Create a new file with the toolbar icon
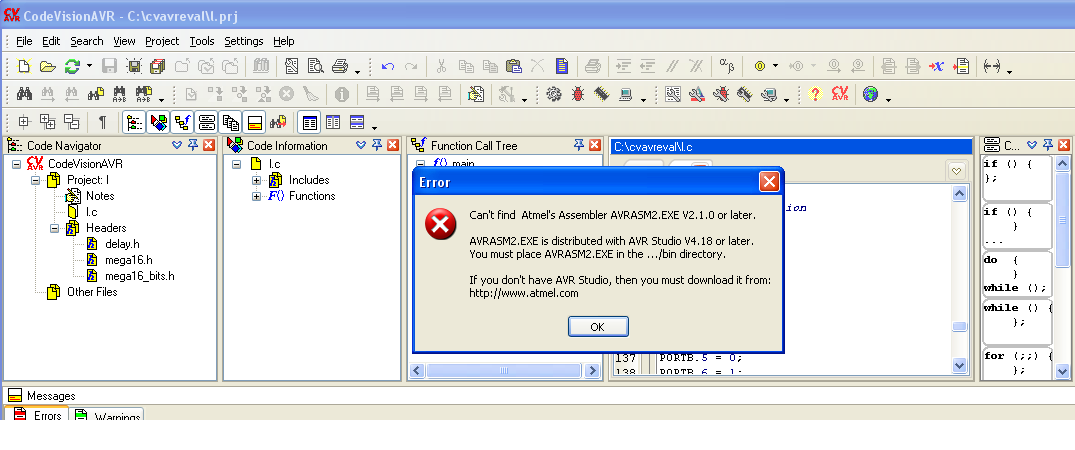The width and height of the screenshot is (1075, 450). 24,67
